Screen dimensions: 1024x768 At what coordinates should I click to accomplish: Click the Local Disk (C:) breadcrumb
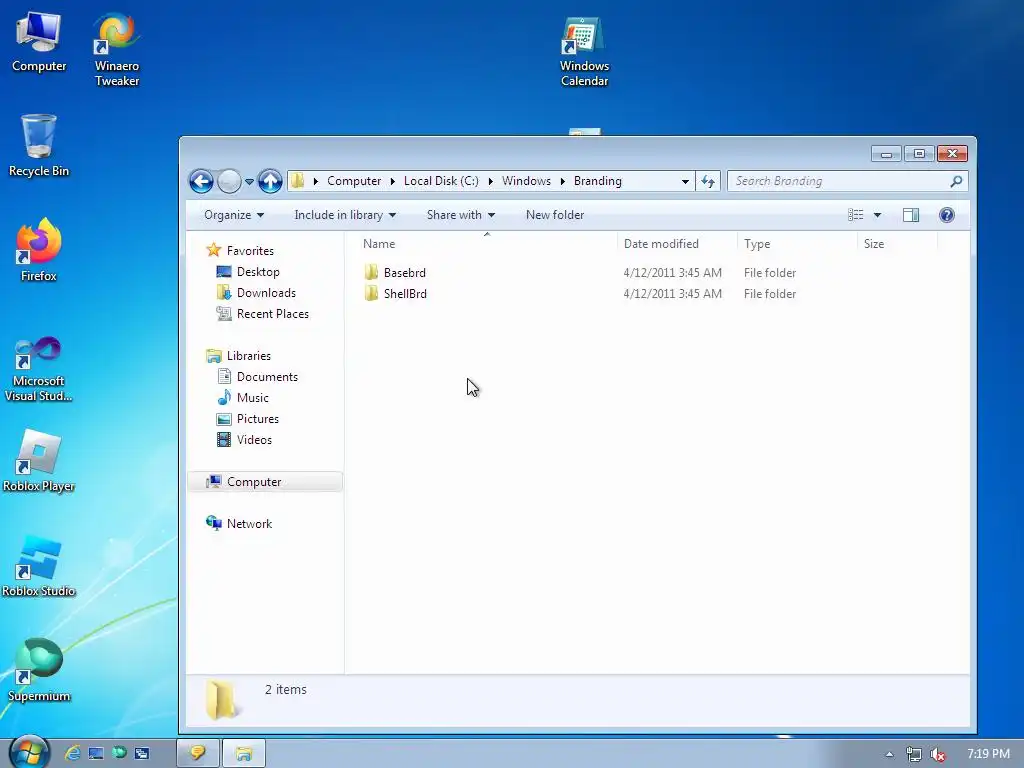[x=441, y=181]
